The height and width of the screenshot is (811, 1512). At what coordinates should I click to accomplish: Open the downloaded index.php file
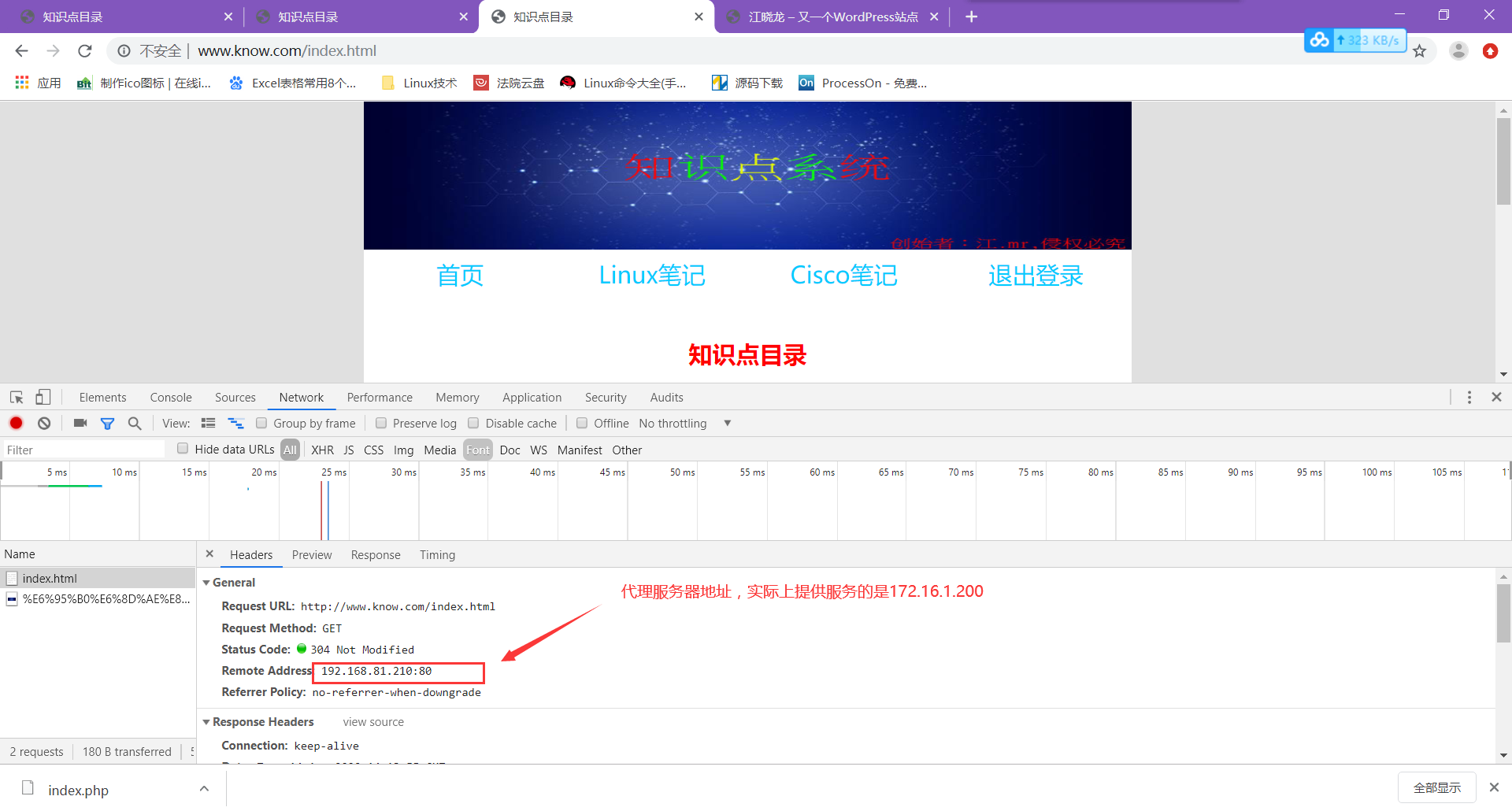tap(78, 790)
